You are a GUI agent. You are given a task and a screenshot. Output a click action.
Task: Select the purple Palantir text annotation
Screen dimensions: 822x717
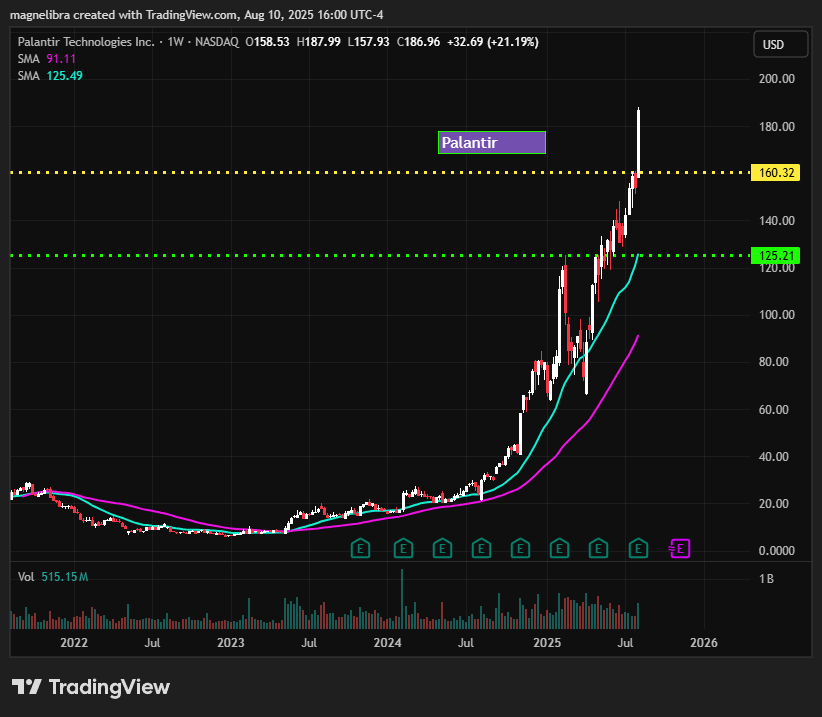pyautogui.click(x=492, y=143)
